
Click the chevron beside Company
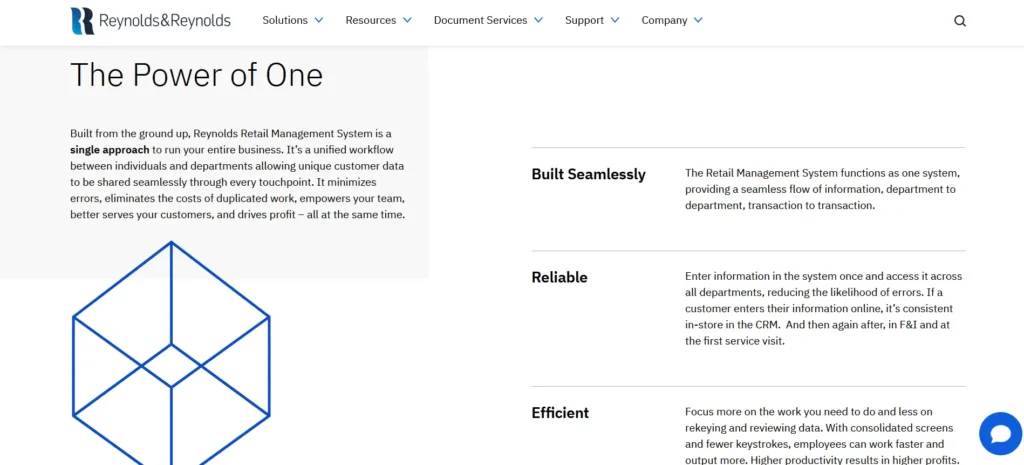[x=698, y=20]
